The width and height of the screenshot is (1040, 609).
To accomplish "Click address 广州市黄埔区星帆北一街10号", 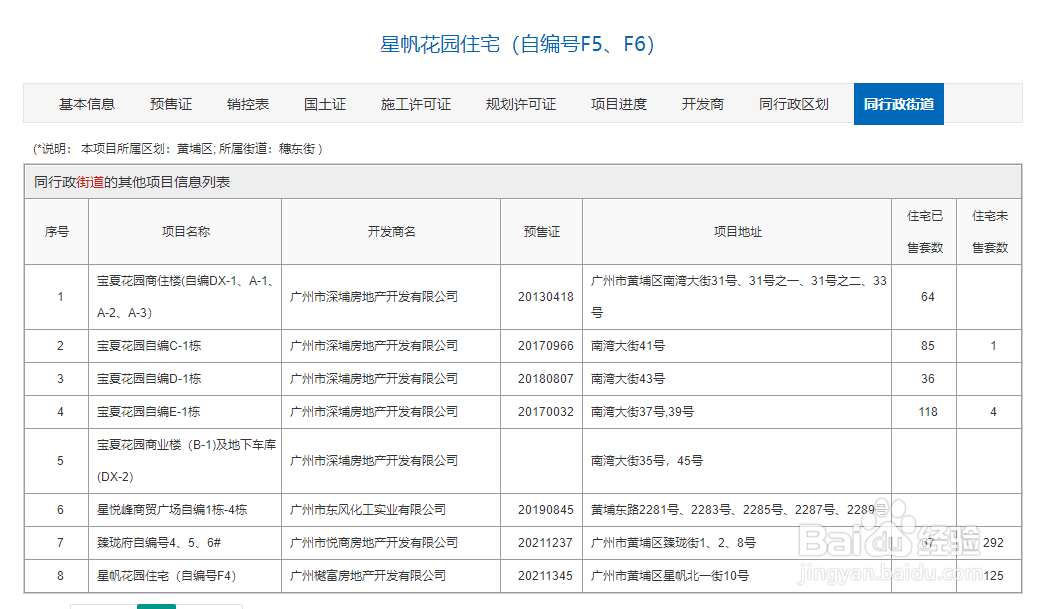I will [x=670, y=576].
